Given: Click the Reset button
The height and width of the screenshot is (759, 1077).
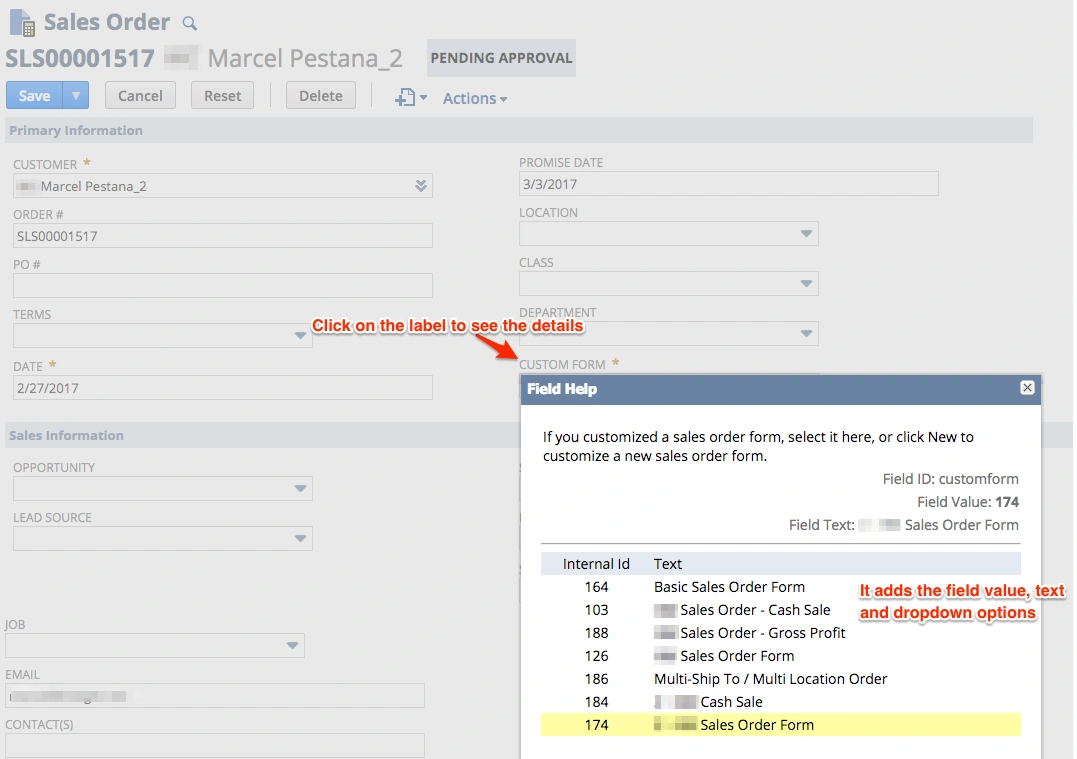Looking at the screenshot, I should point(222,96).
